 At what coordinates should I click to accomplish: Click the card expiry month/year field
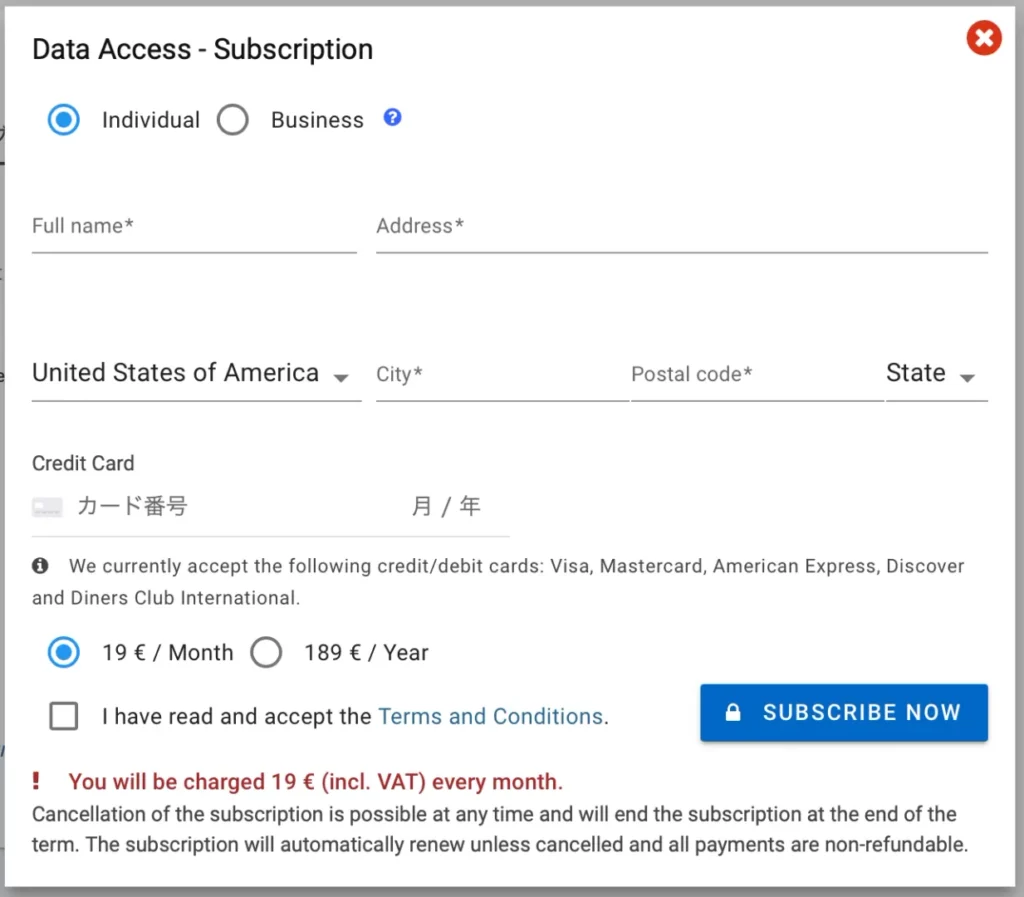[x=447, y=506]
